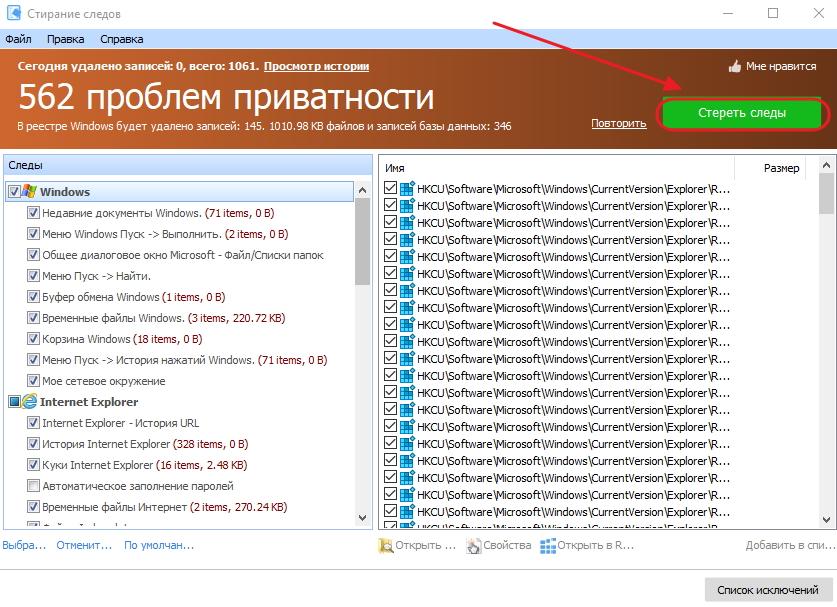The width and height of the screenshot is (837, 607).
Task: Open the Файл menu
Action: tap(18, 39)
